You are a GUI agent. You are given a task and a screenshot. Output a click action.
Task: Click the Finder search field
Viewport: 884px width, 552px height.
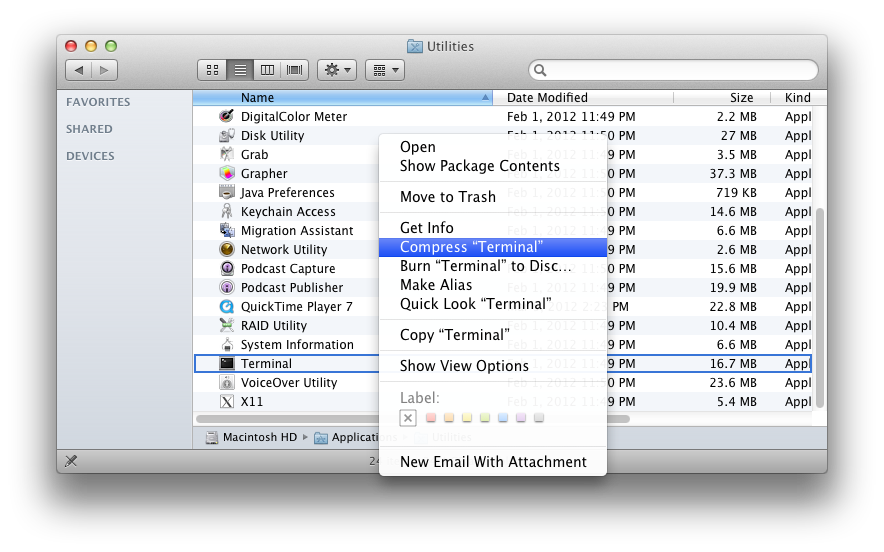click(673, 70)
